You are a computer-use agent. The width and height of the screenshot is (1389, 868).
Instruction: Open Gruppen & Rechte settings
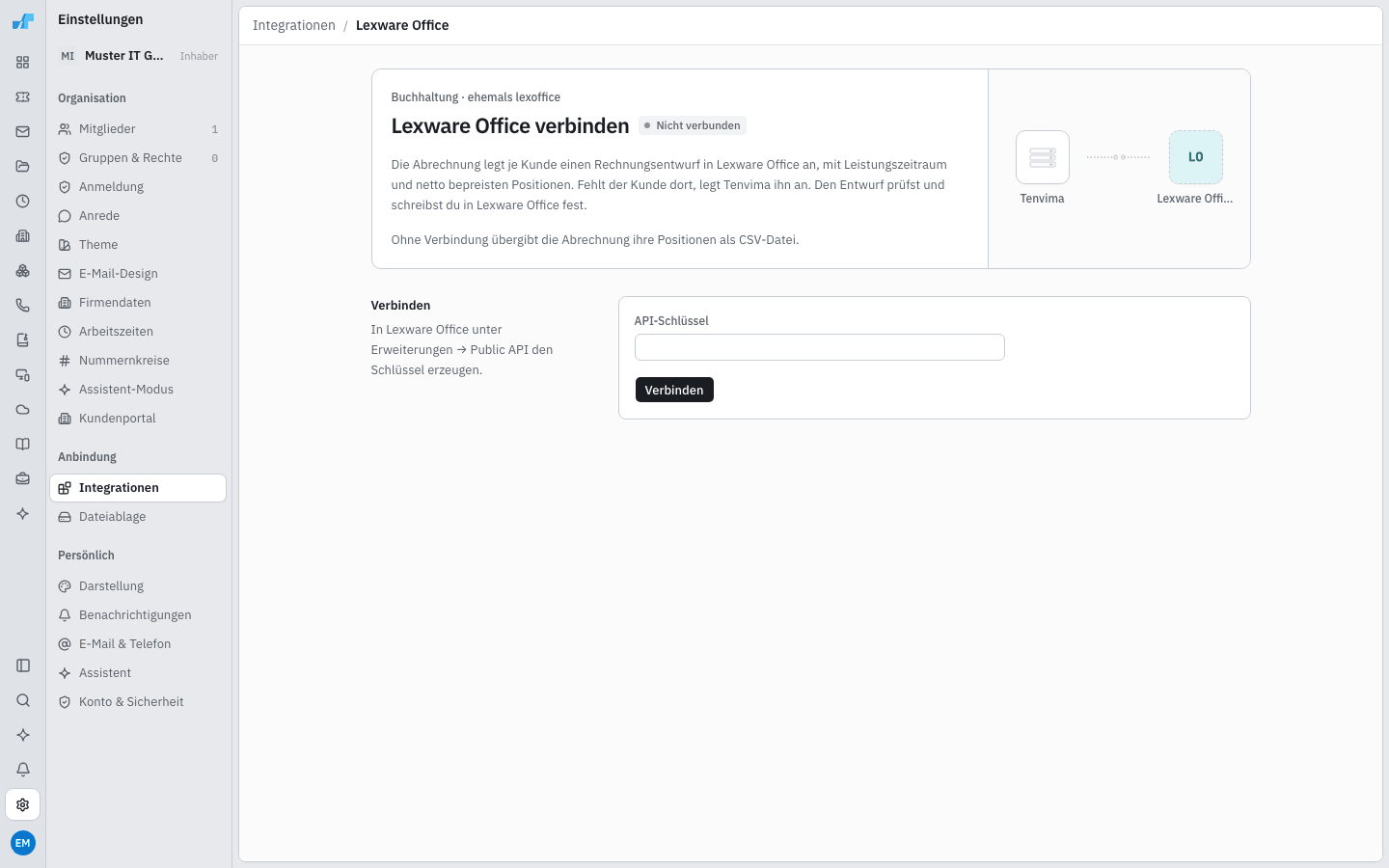point(138,158)
